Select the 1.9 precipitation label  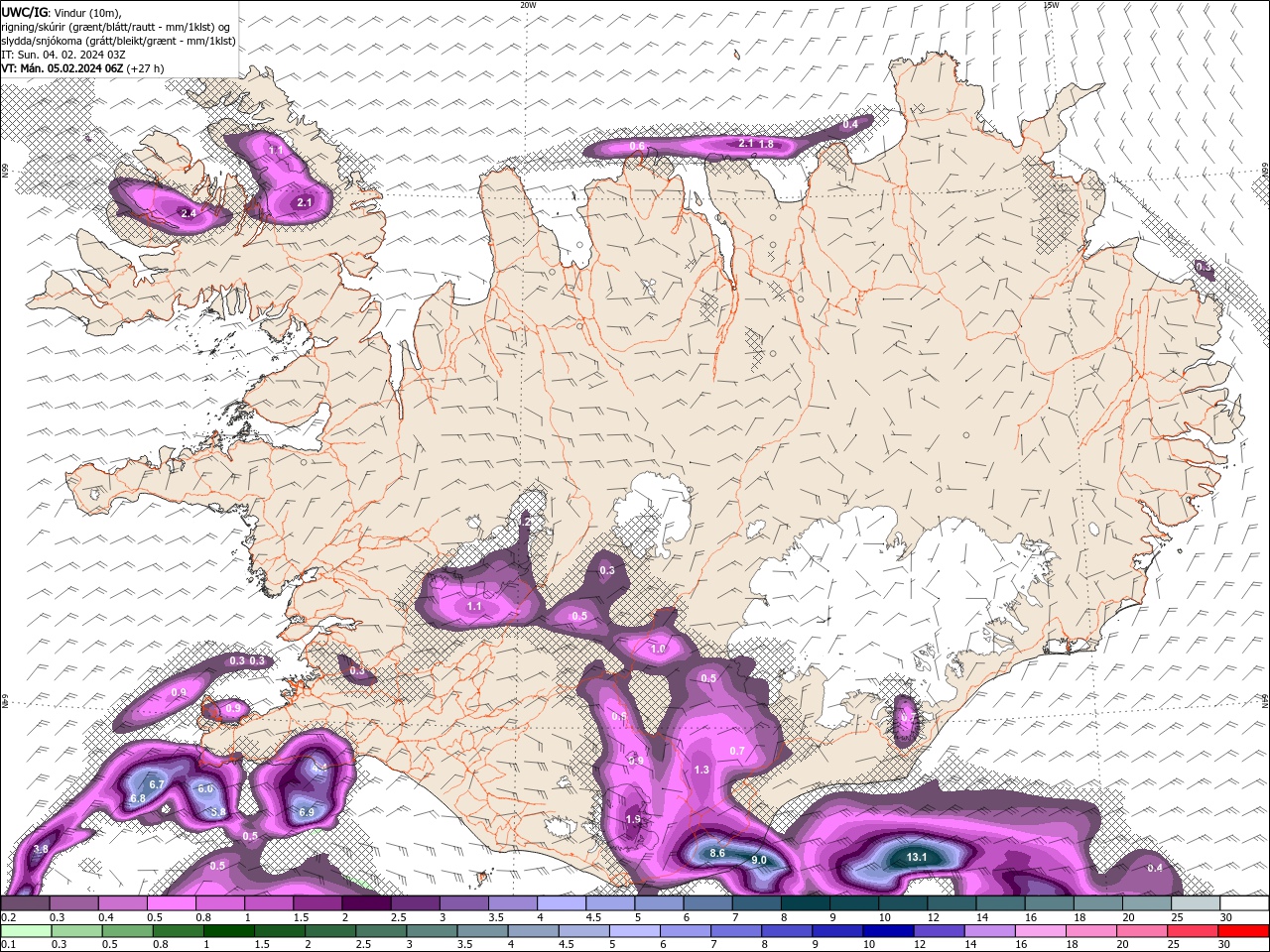[x=634, y=820]
